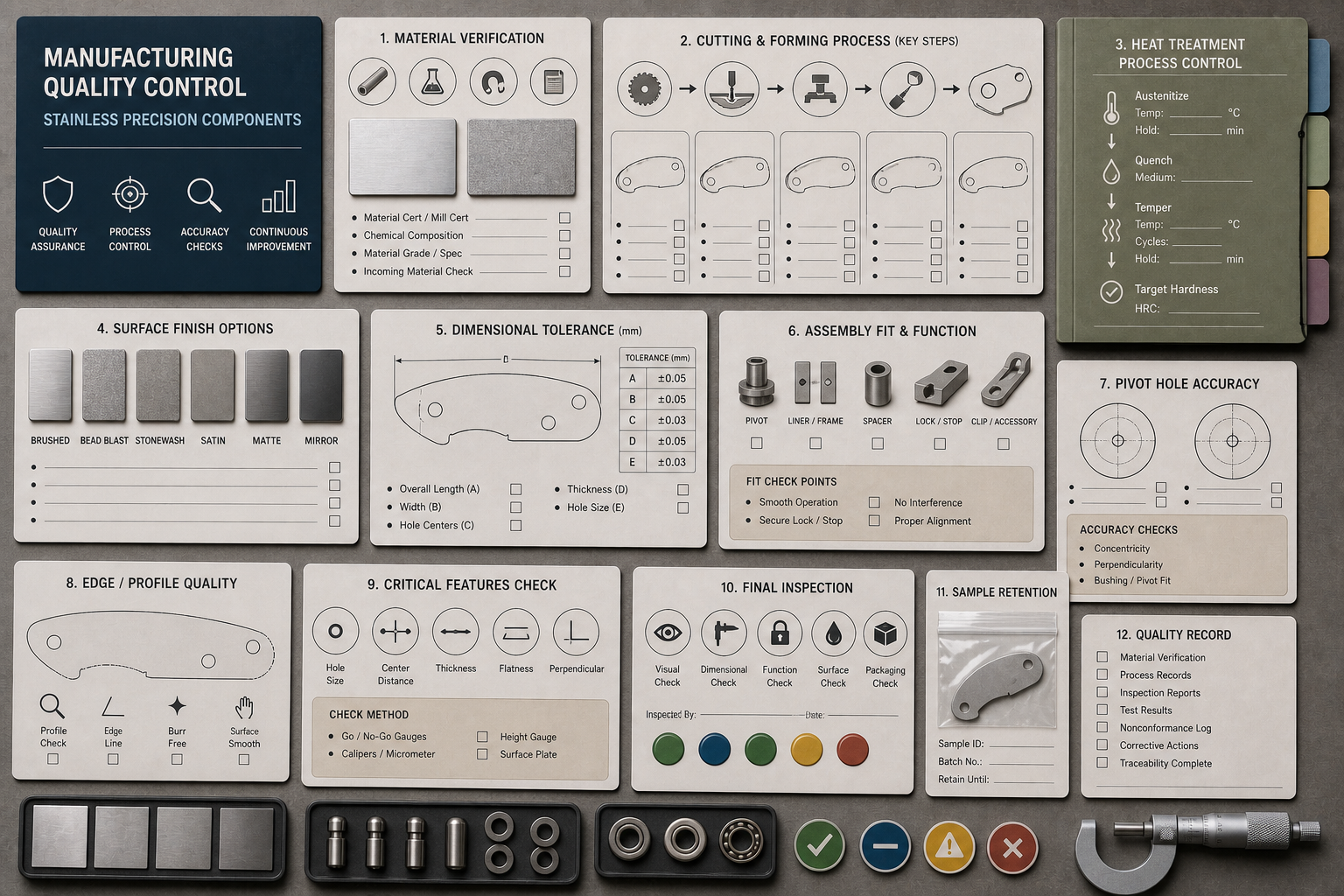Click the Secure Lock / Stop text
Viewport: 1344px width, 896px height.
[801, 521]
